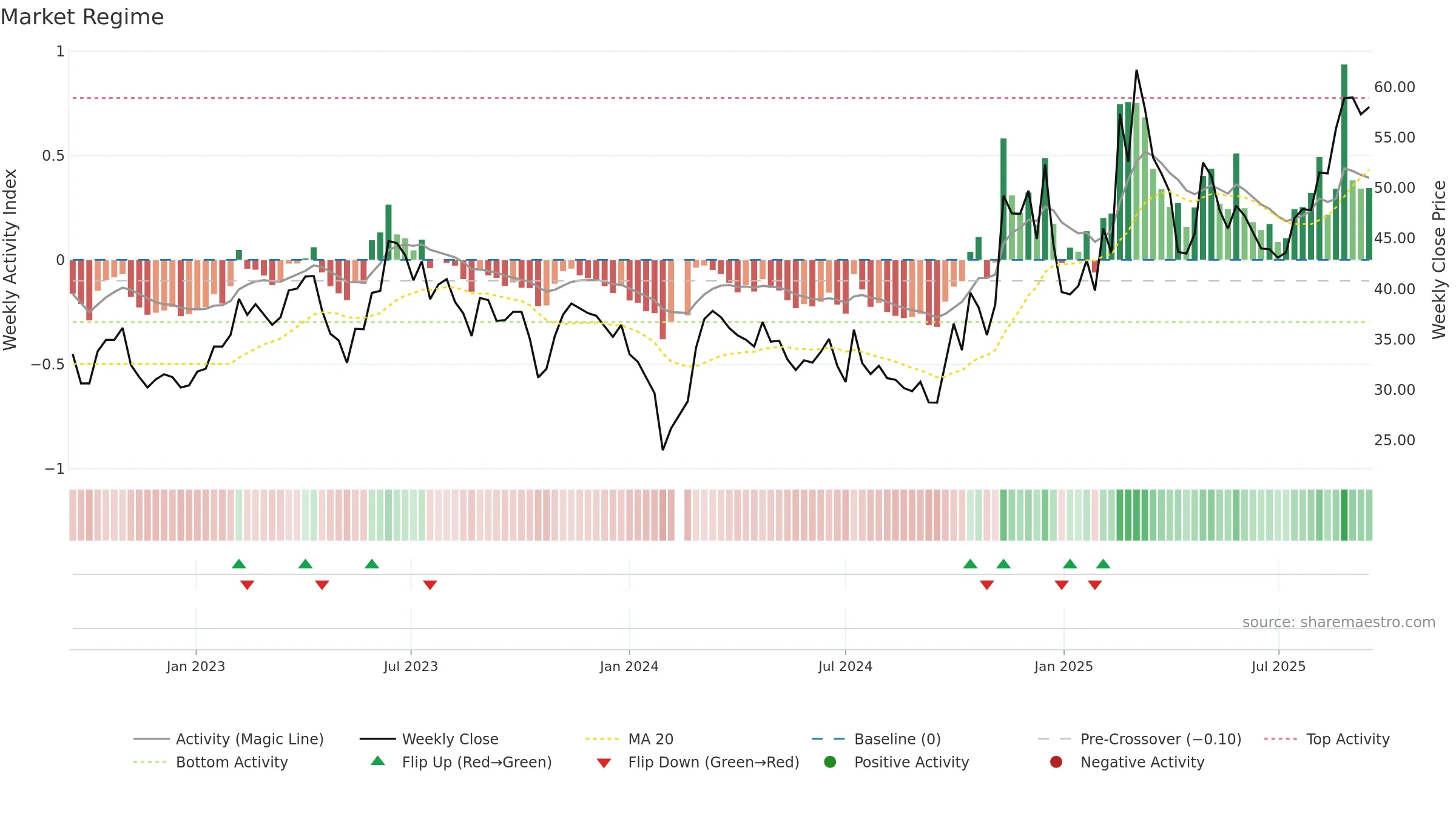The image size is (1456, 819).
Task: Click the weekly close peak above 60.00
Action: click(x=1136, y=71)
